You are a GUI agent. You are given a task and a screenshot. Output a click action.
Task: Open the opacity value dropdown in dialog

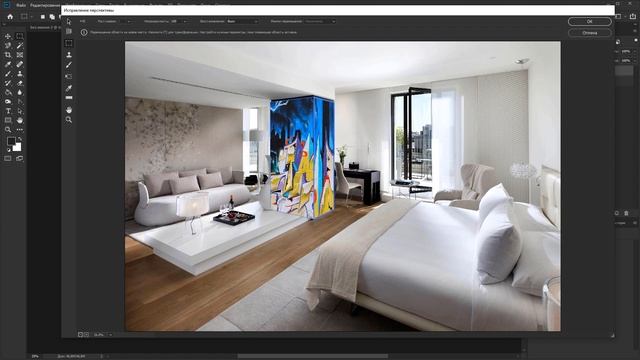click(185, 21)
